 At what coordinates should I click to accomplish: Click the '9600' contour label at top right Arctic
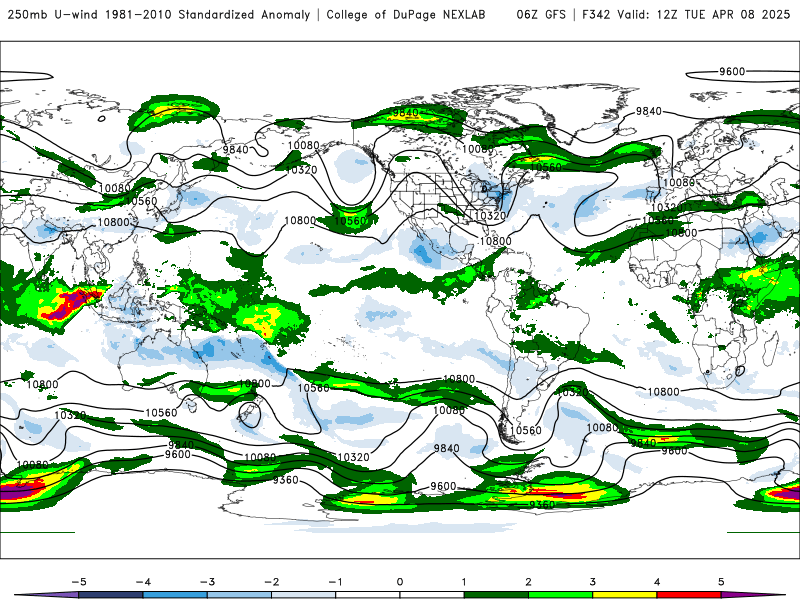coord(732,71)
